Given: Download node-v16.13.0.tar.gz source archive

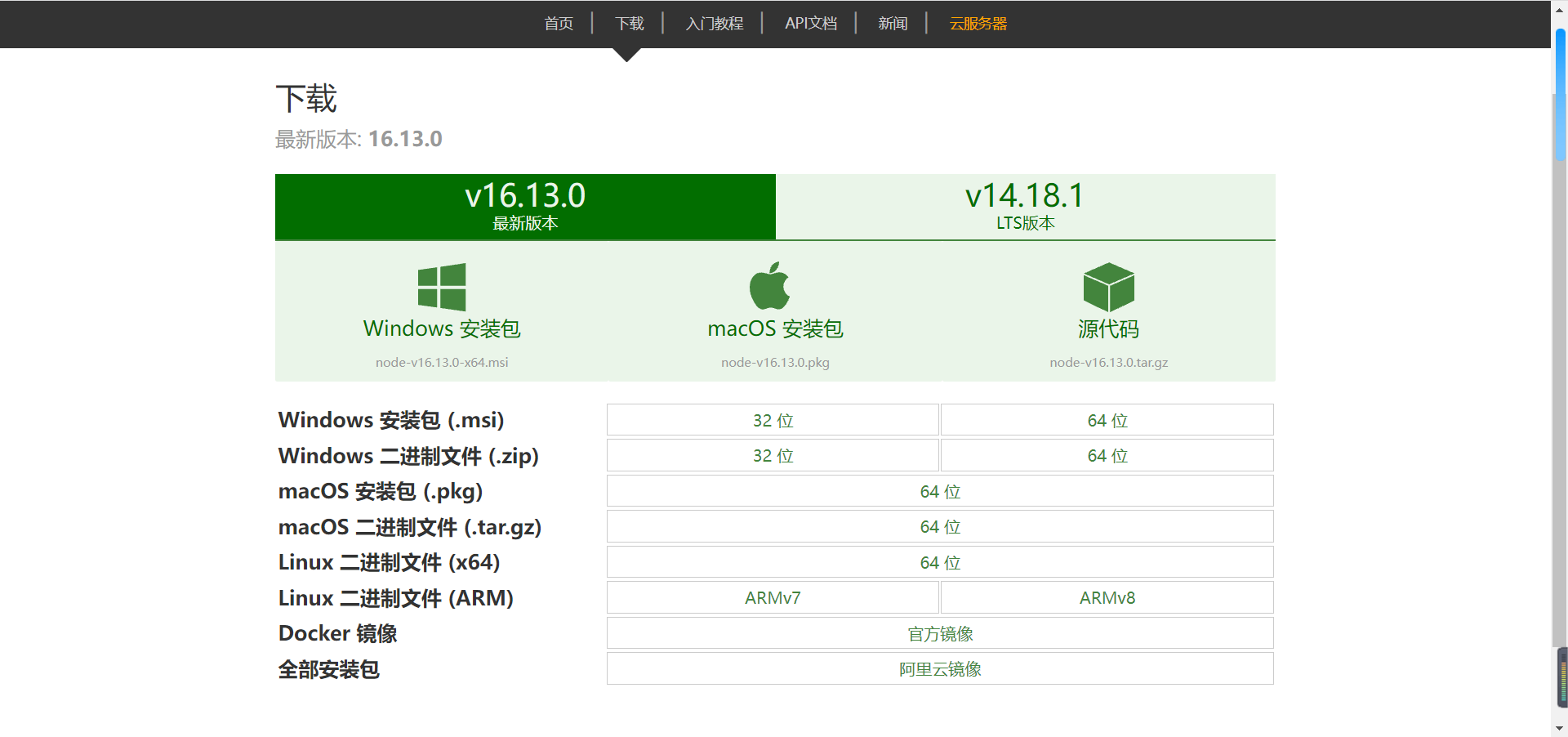Looking at the screenshot, I should pyautogui.click(x=1108, y=362).
